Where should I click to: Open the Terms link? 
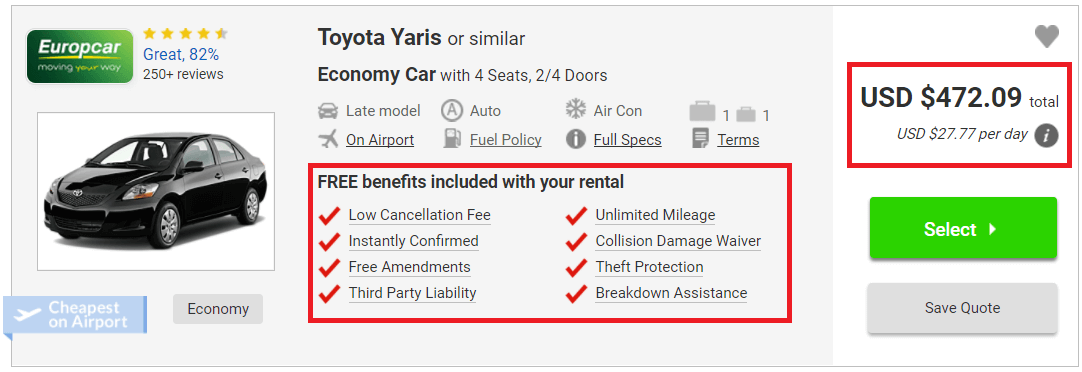738,140
